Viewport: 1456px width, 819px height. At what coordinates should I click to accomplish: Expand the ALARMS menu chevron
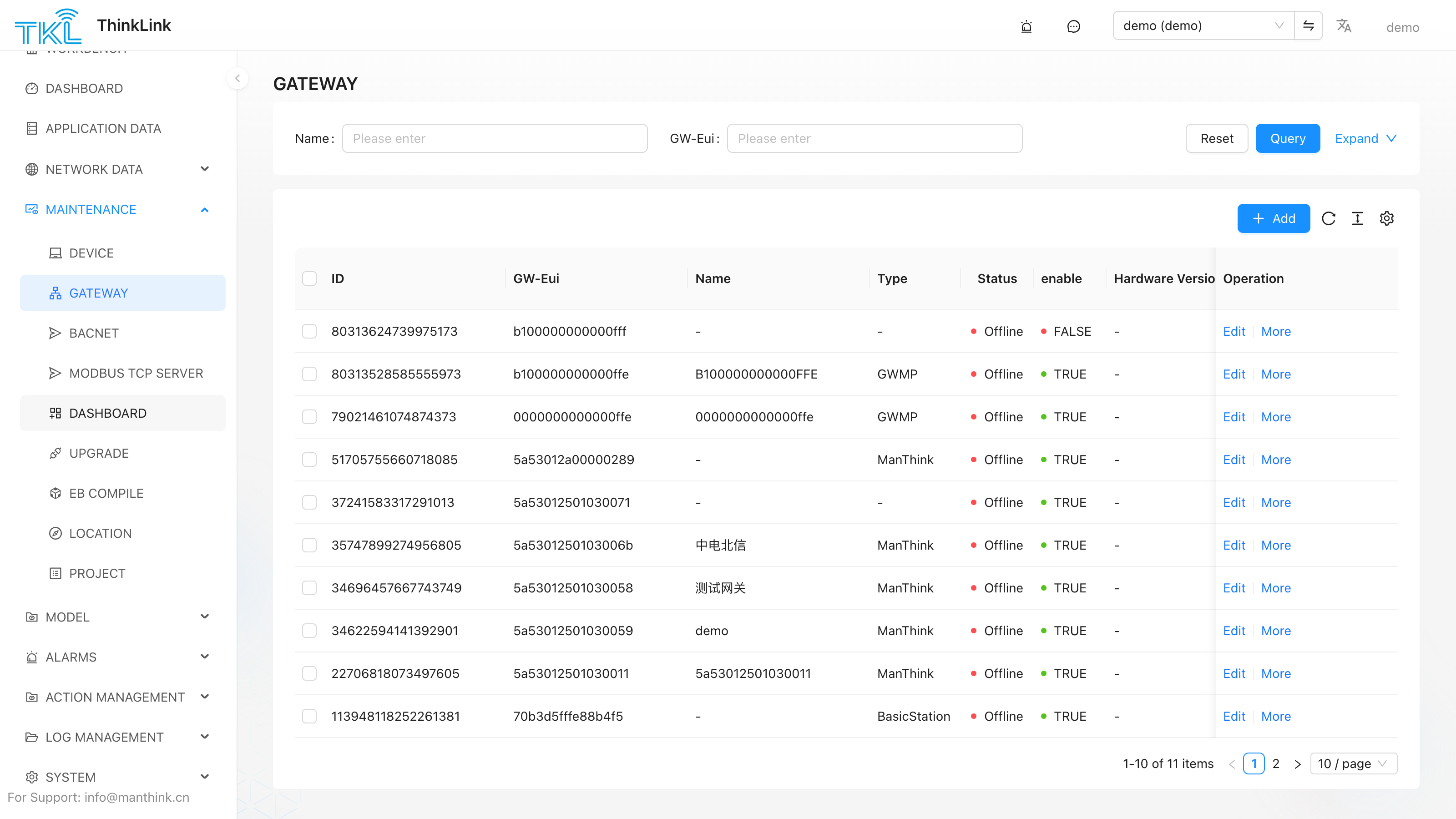pyautogui.click(x=205, y=657)
